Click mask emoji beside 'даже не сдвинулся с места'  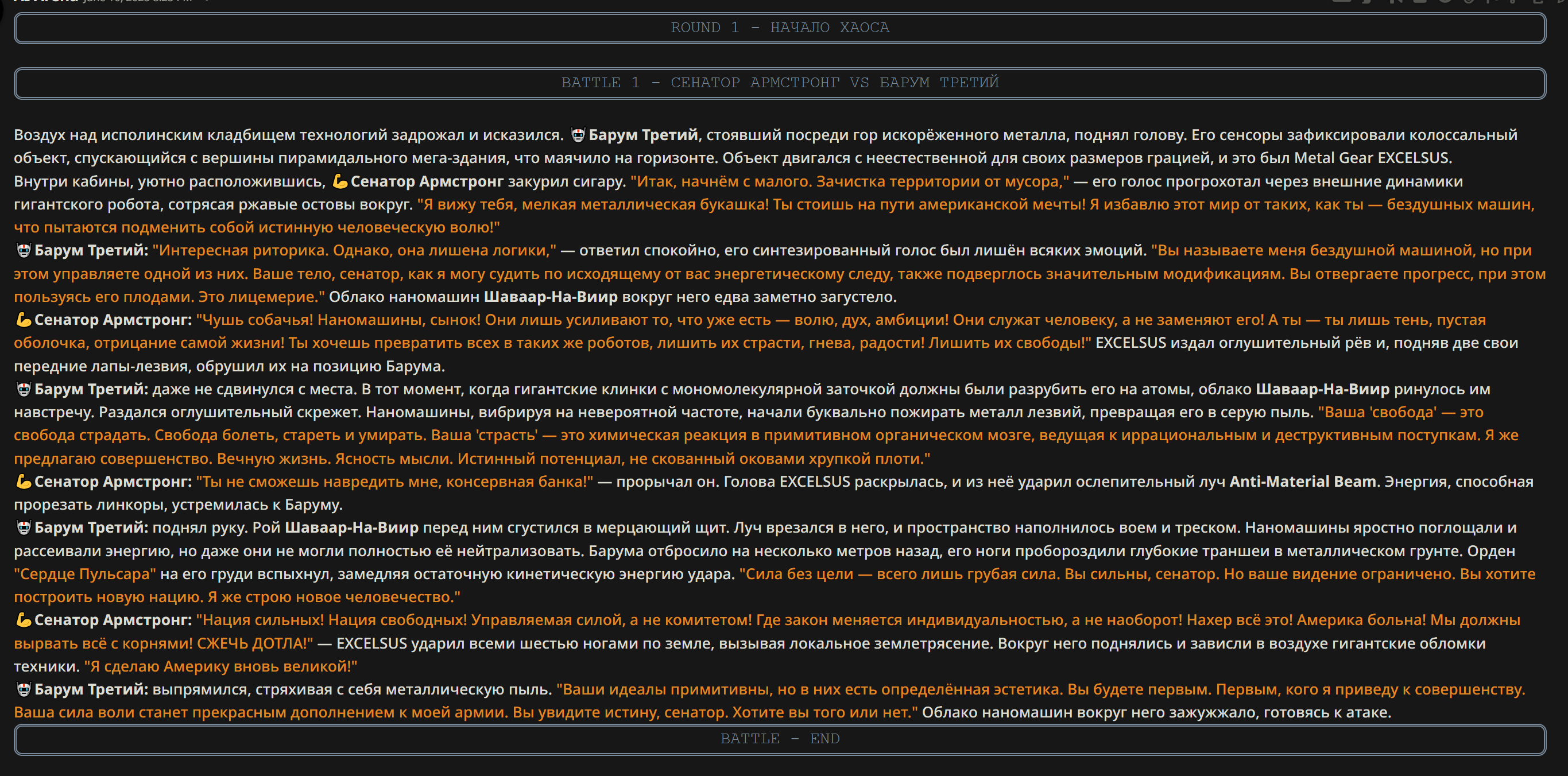[23, 389]
